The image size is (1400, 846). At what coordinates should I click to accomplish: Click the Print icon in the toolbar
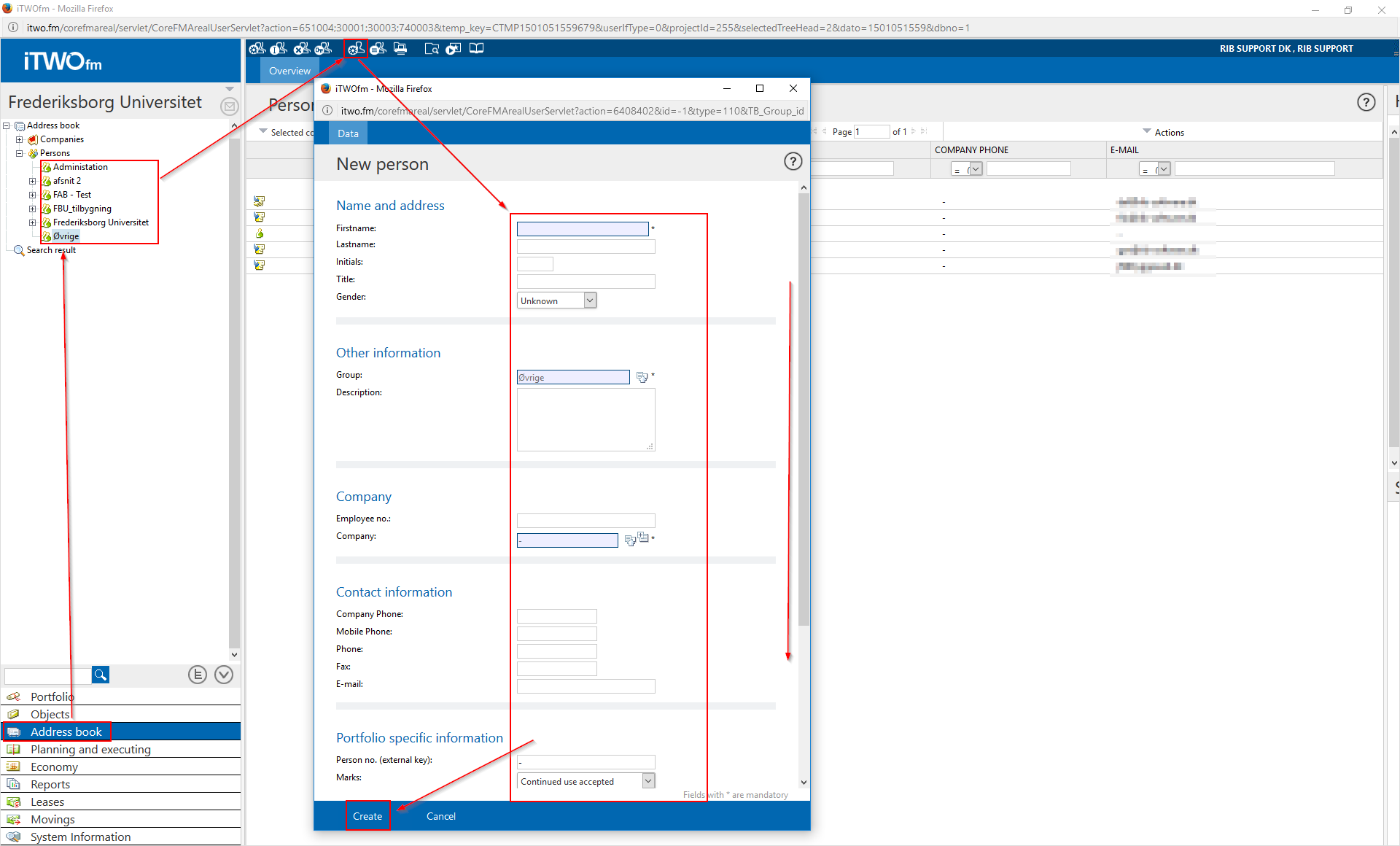tap(400, 48)
